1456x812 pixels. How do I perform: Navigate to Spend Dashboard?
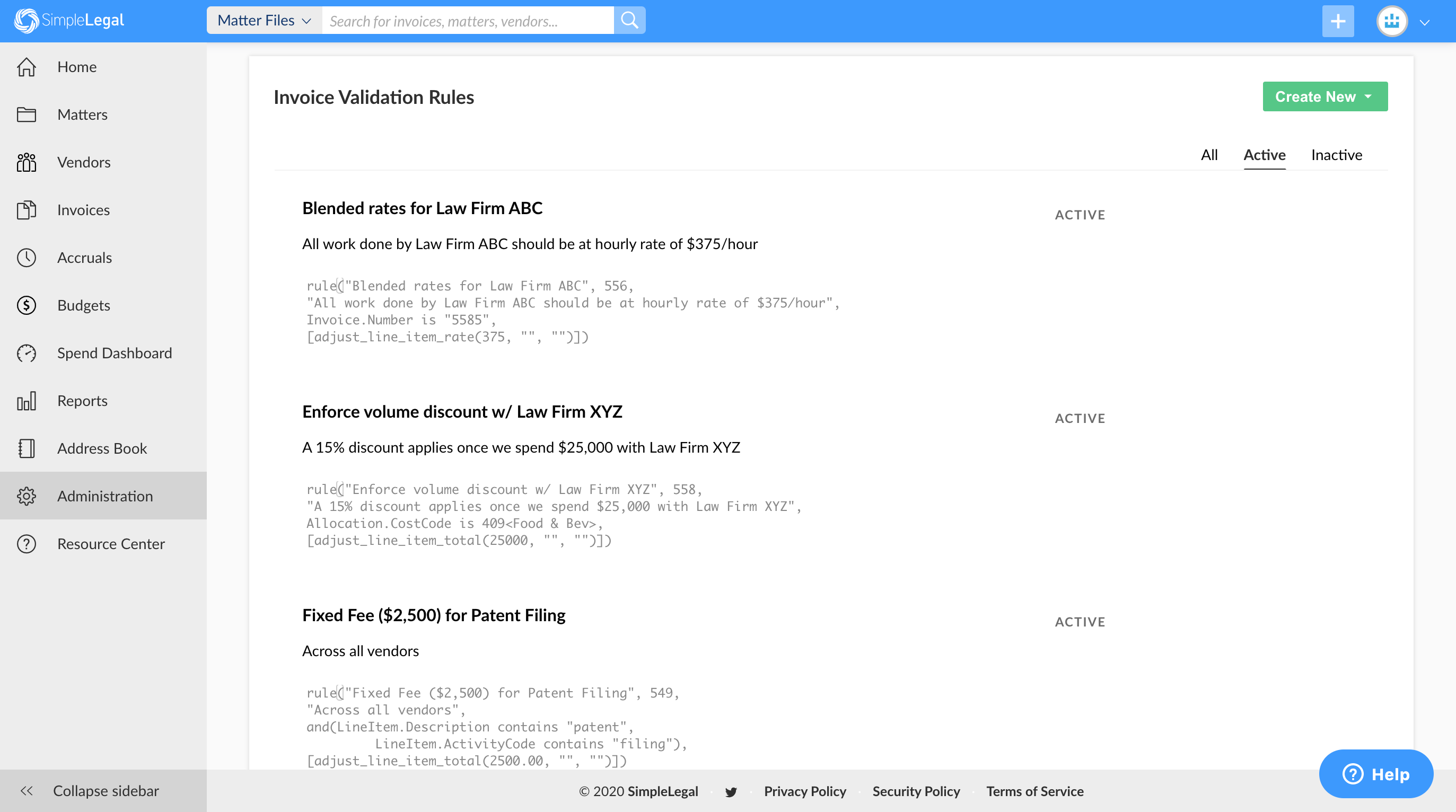tap(114, 353)
